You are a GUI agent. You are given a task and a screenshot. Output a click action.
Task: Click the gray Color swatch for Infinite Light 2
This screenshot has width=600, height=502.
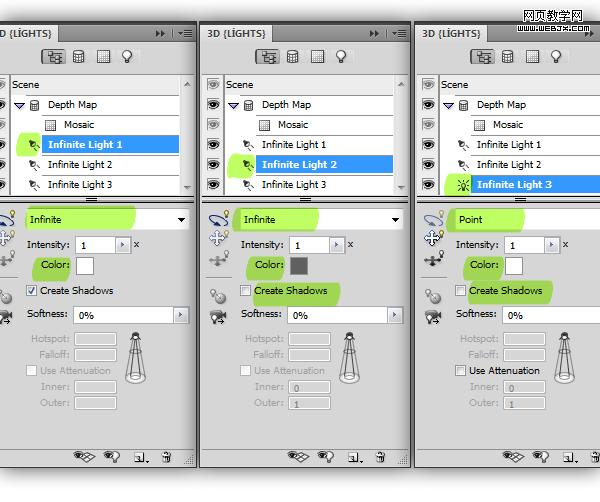pos(299,266)
